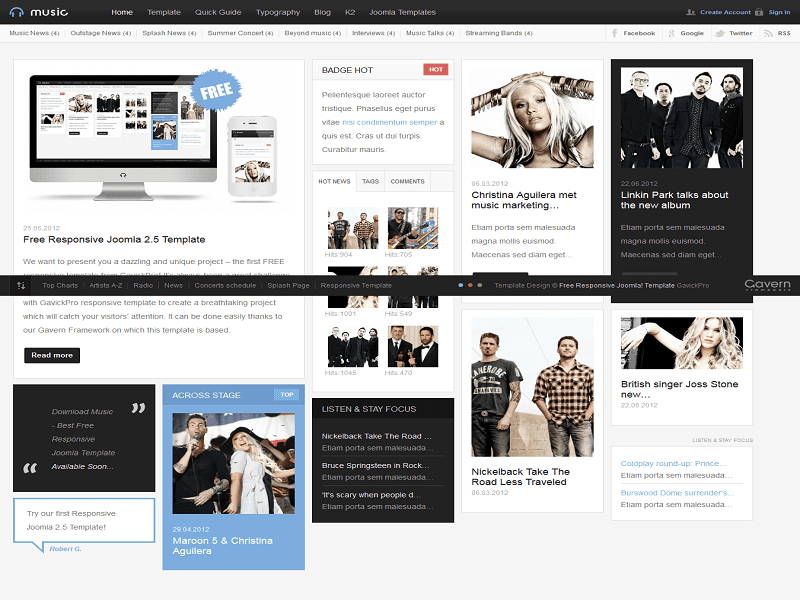Select the orange color style dot
Viewport: 800px width, 600px height.
coord(470,285)
